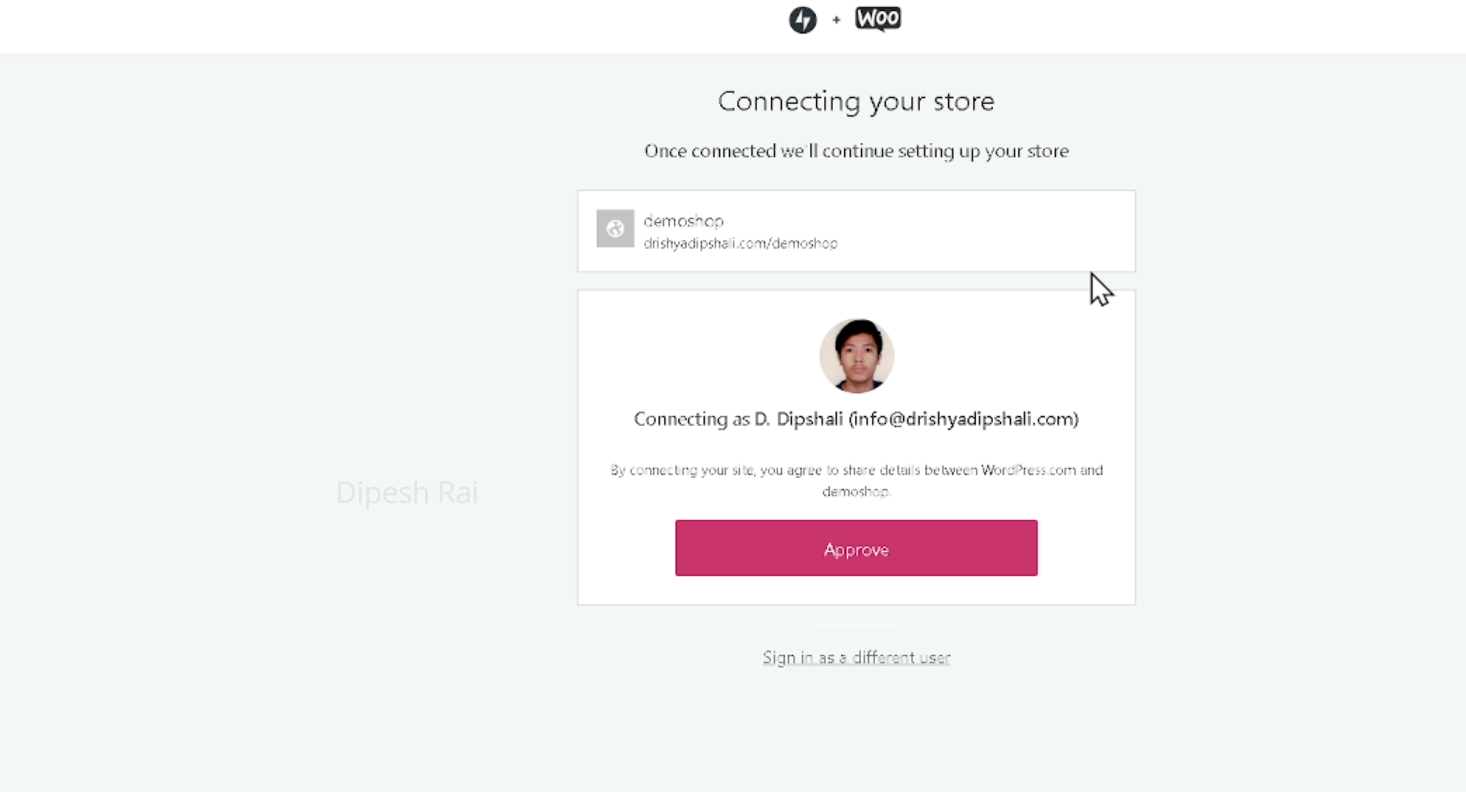Click the Once connected subtitle text
The width and height of the screenshot is (1466, 792).
pos(856,151)
